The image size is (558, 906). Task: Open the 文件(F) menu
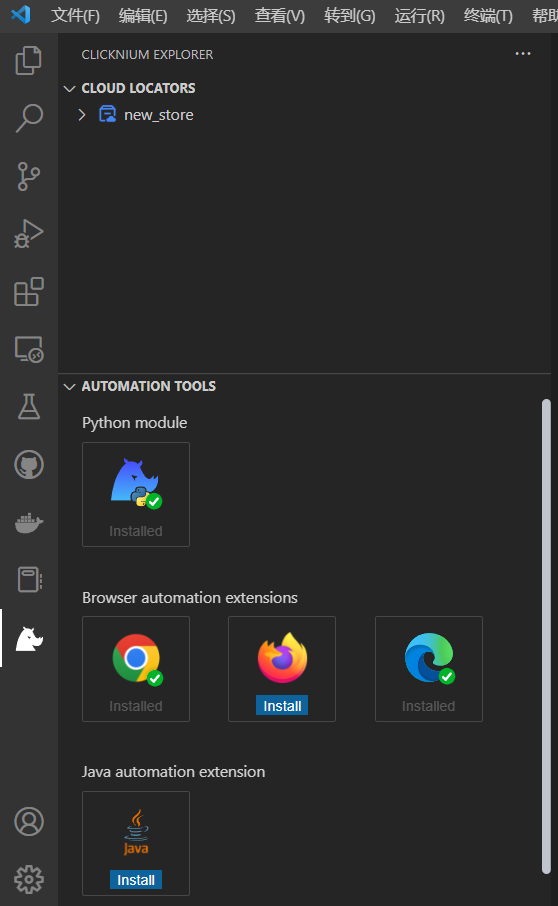76,16
